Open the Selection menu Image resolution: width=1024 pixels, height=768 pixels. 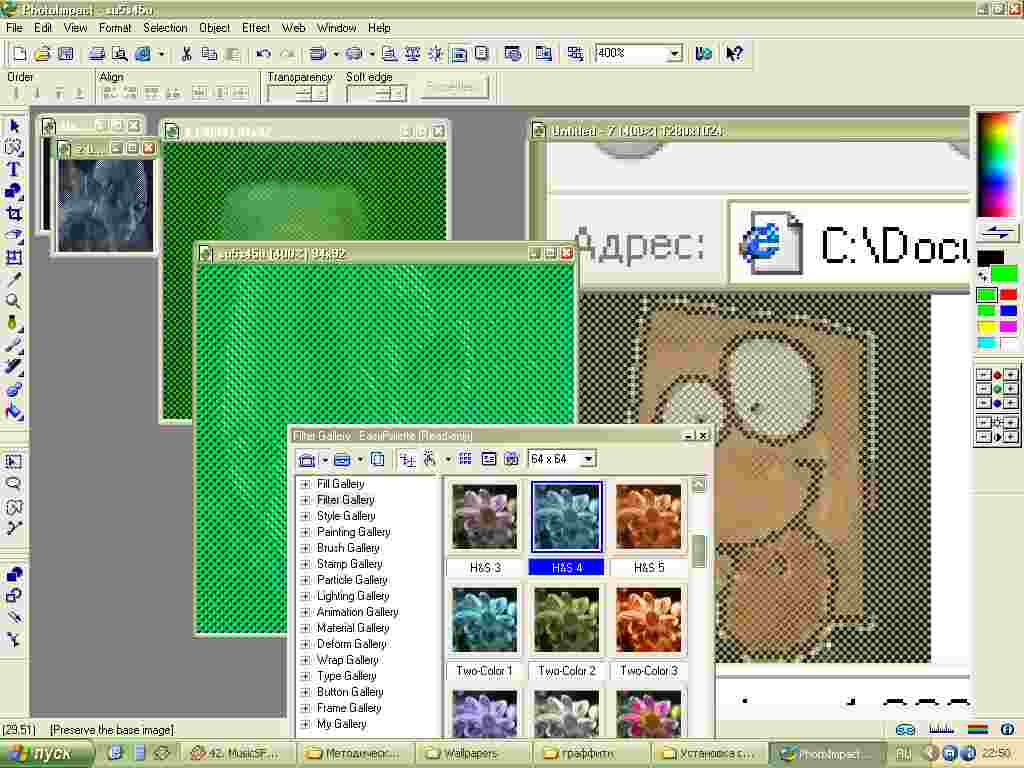point(165,28)
